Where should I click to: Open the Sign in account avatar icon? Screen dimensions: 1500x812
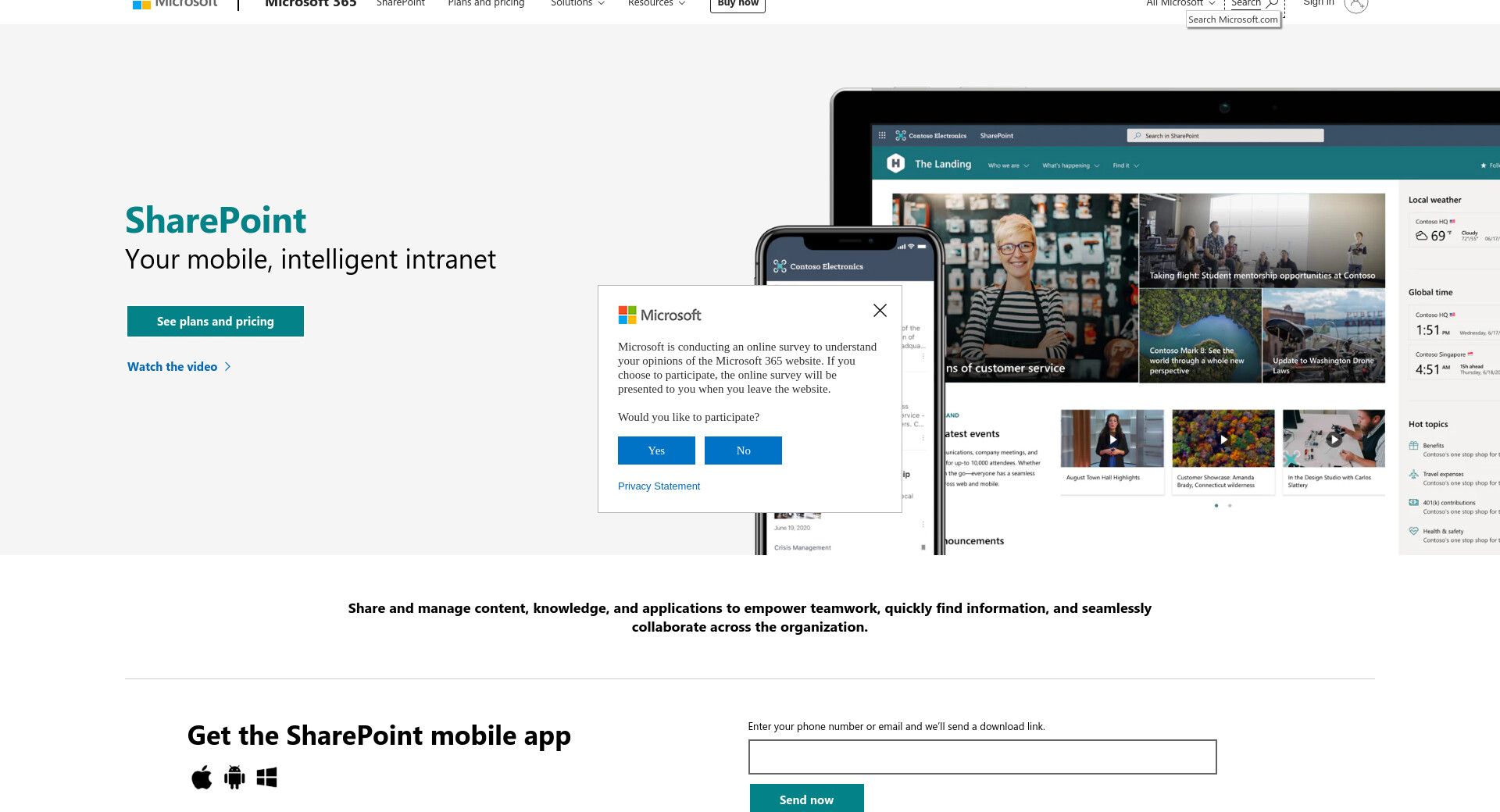coord(1356,3)
